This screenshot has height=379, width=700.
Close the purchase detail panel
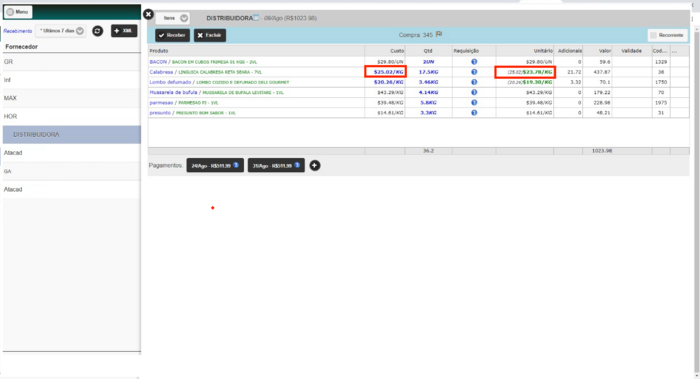click(149, 14)
